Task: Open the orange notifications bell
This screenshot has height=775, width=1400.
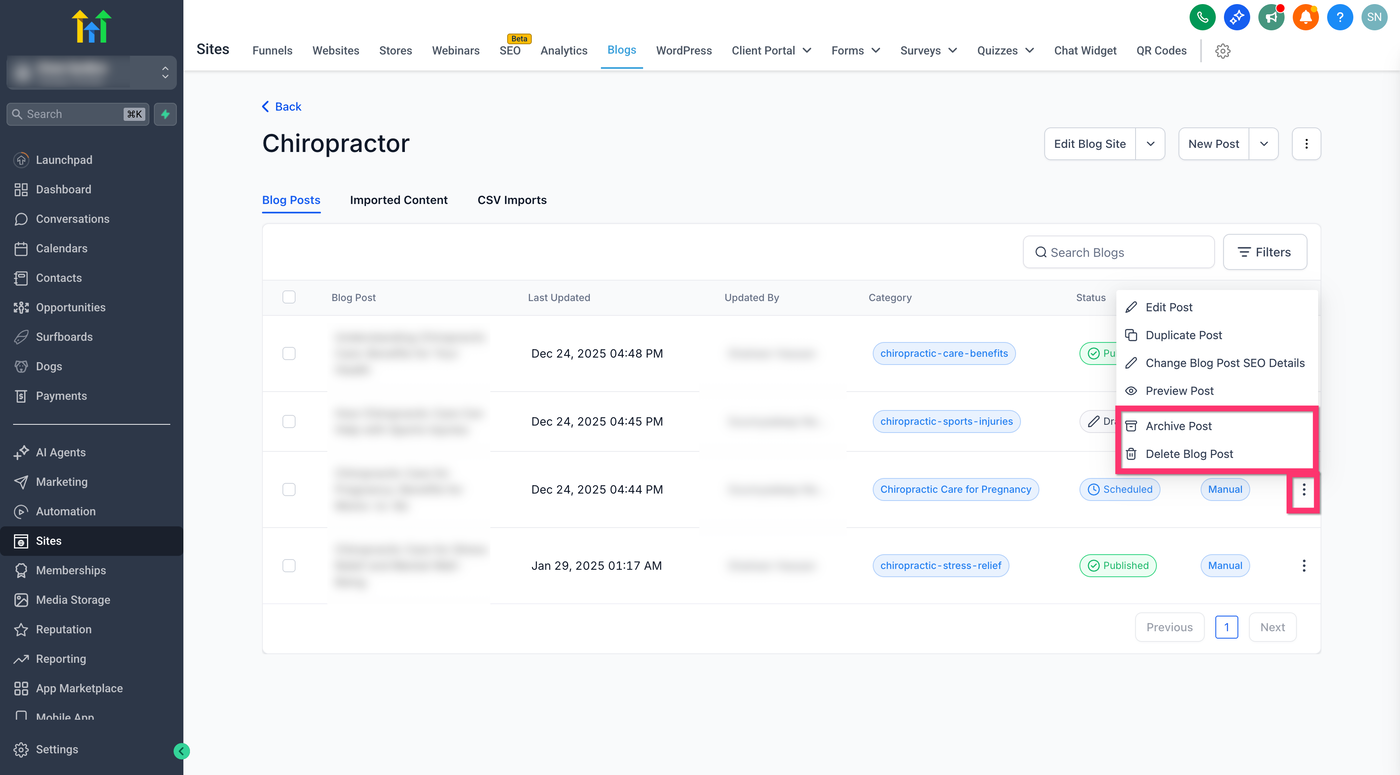Action: click(1306, 17)
